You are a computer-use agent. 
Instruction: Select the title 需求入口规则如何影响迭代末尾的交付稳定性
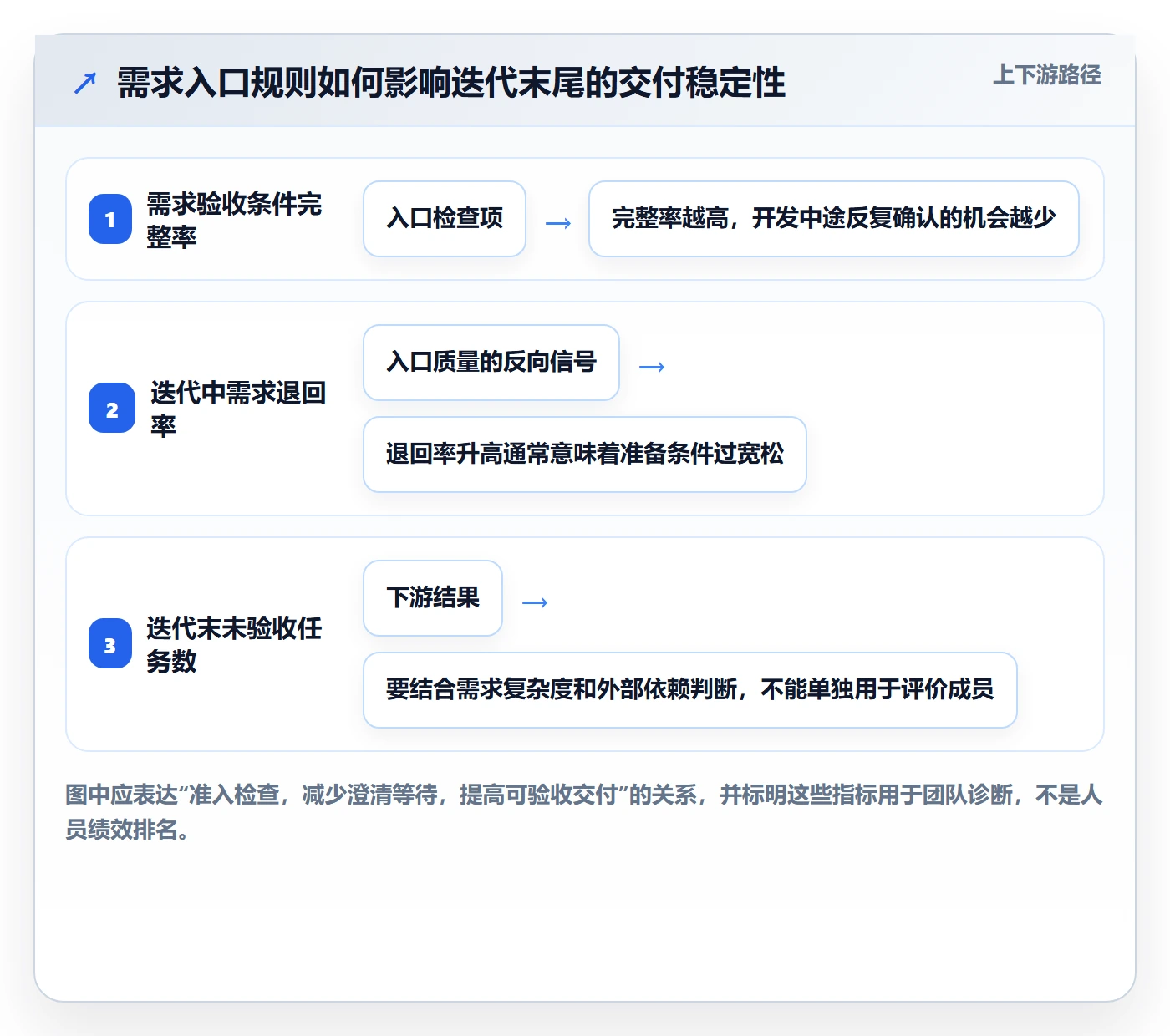[x=451, y=83]
